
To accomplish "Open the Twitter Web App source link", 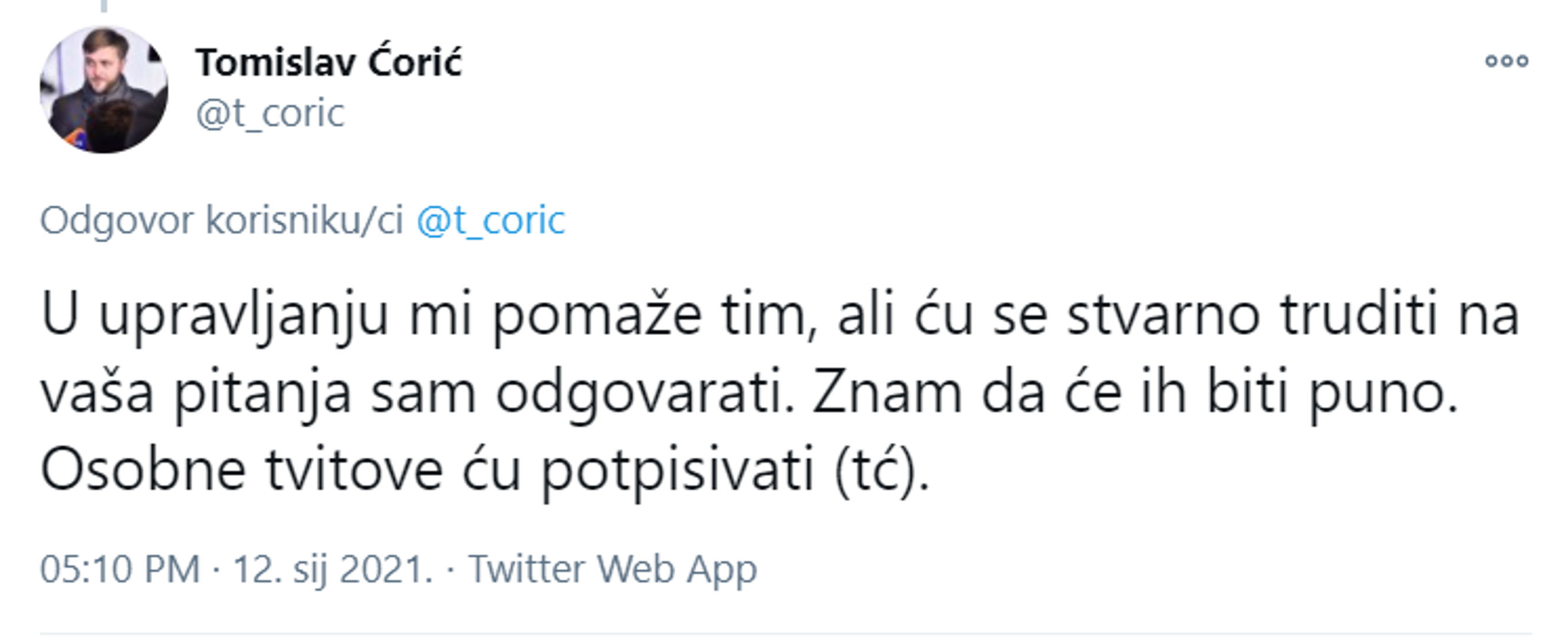I will point(612,569).
